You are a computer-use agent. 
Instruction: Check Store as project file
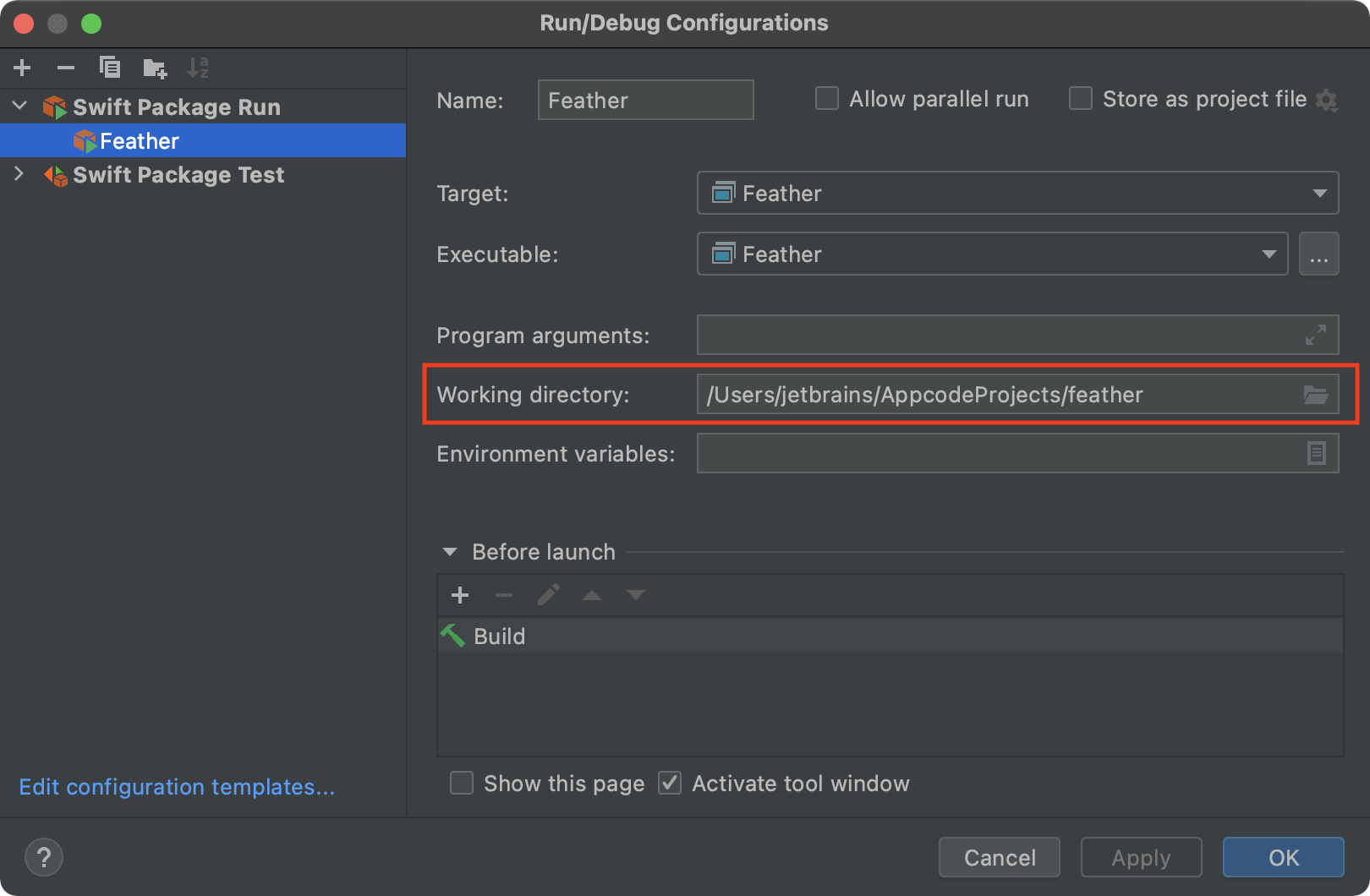1081,99
